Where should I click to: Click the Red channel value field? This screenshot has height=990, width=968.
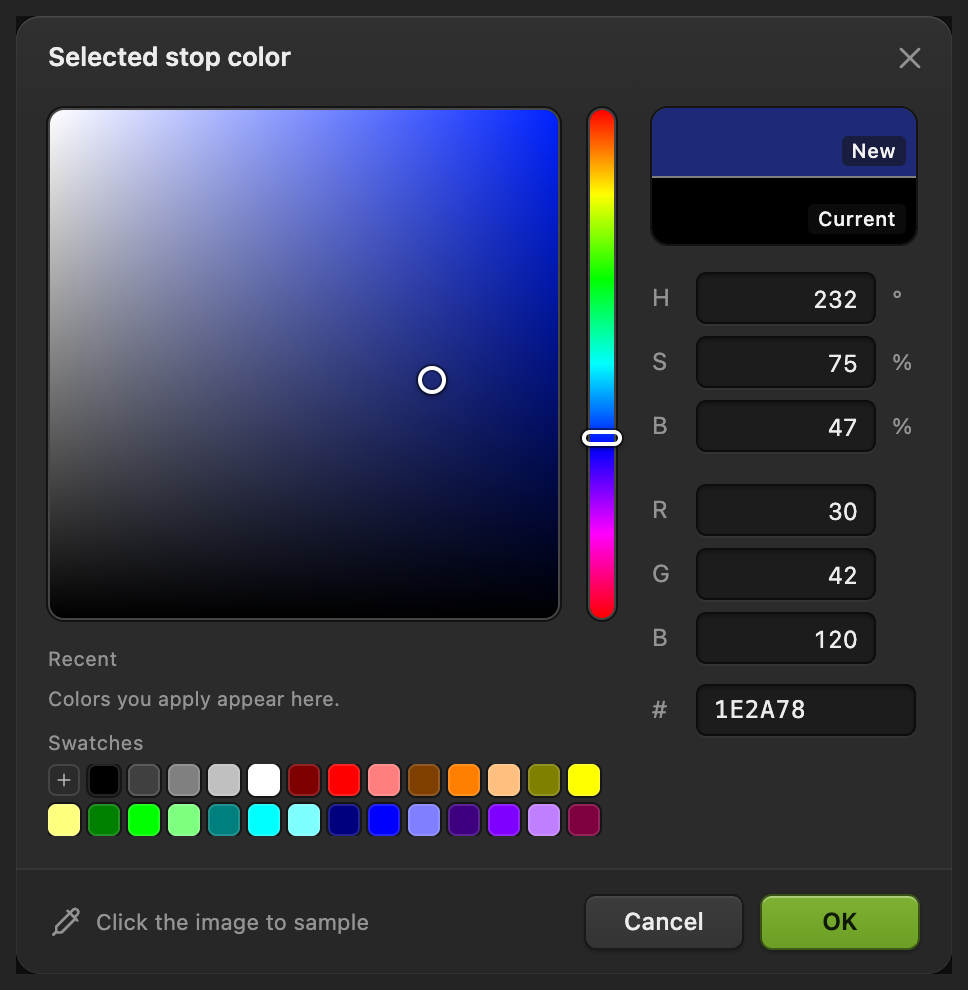(x=786, y=510)
